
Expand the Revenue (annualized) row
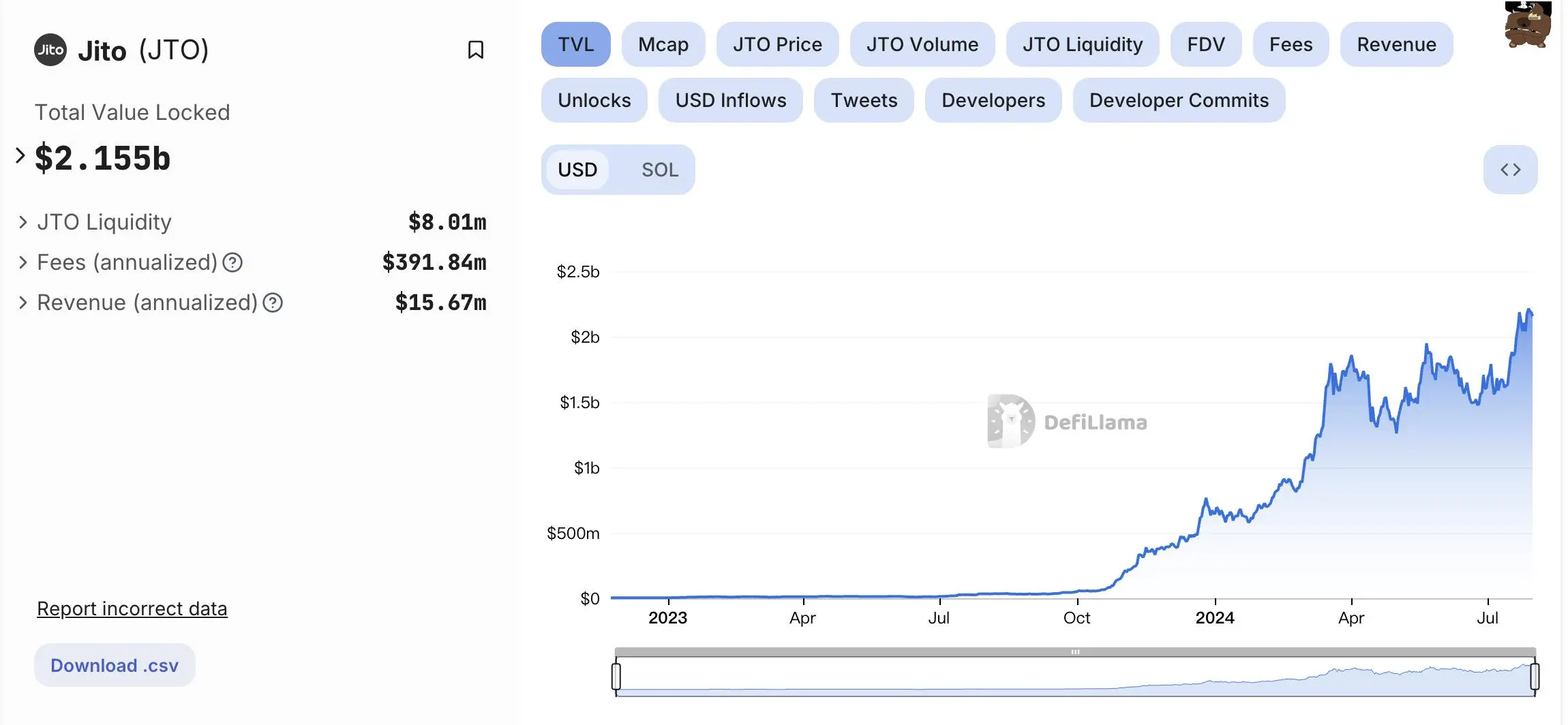click(23, 303)
